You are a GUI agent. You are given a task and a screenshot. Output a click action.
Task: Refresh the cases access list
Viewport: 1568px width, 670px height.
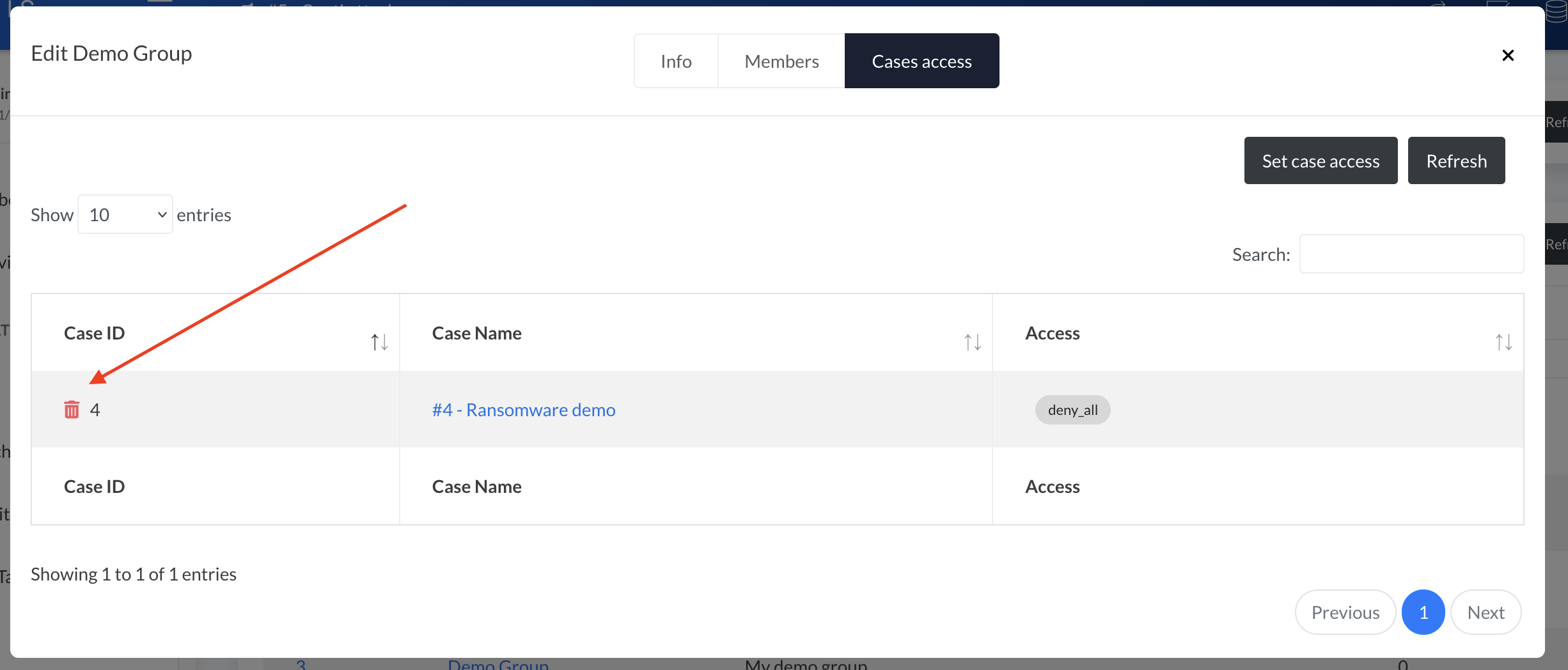[x=1456, y=160]
